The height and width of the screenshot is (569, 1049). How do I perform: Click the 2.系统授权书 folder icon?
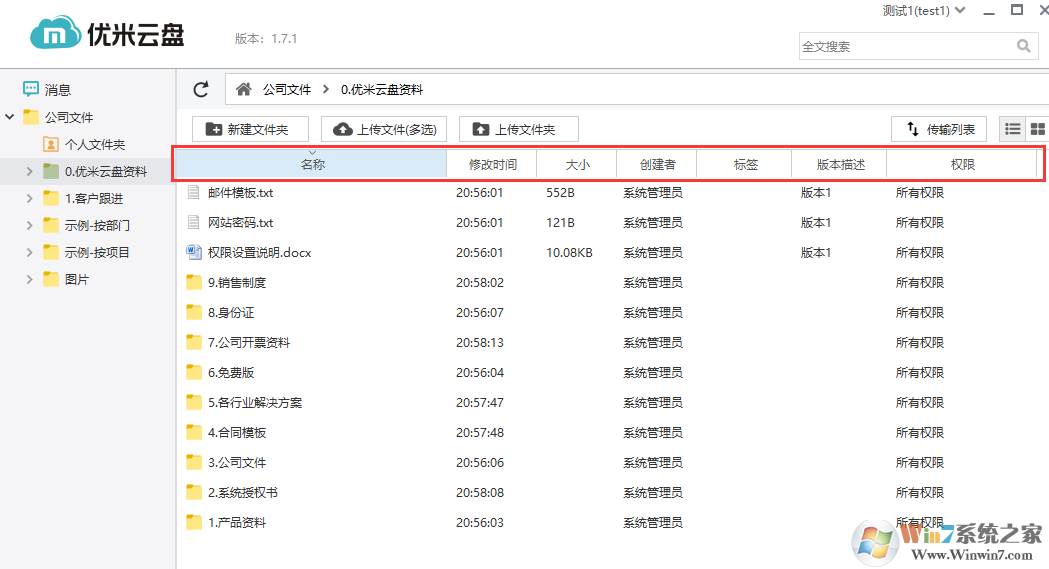click(x=193, y=492)
